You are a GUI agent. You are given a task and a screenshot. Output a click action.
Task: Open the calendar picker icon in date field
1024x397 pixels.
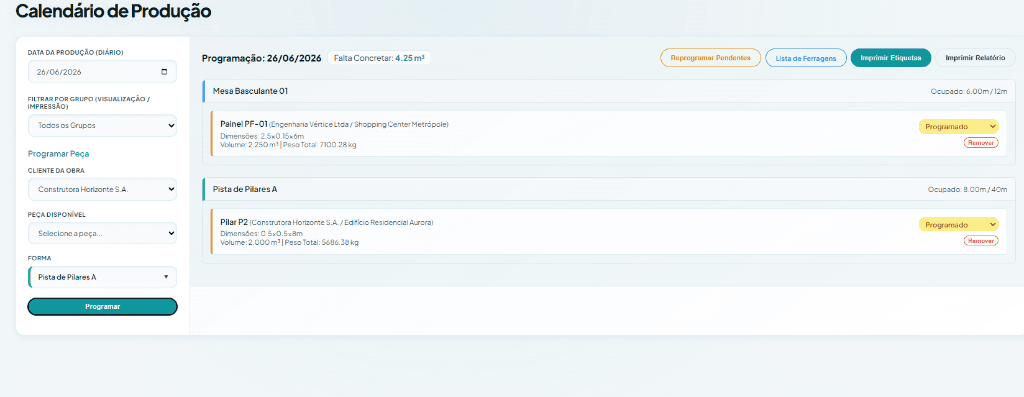(164, 72)
